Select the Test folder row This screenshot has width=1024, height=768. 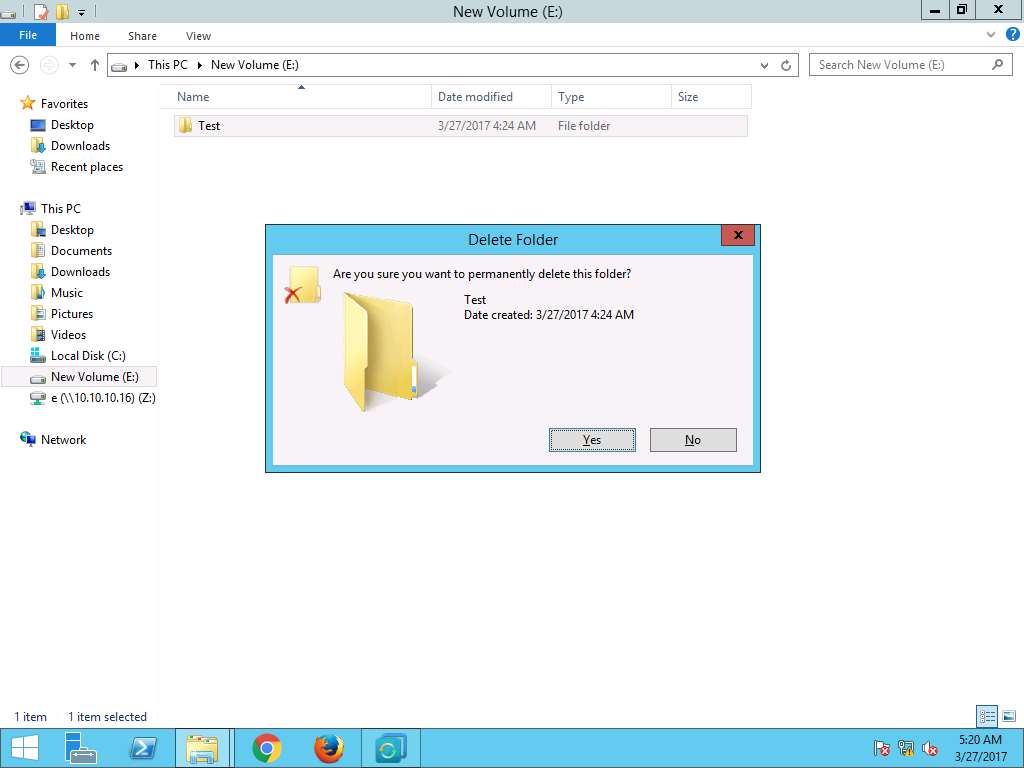pos(460,125)
